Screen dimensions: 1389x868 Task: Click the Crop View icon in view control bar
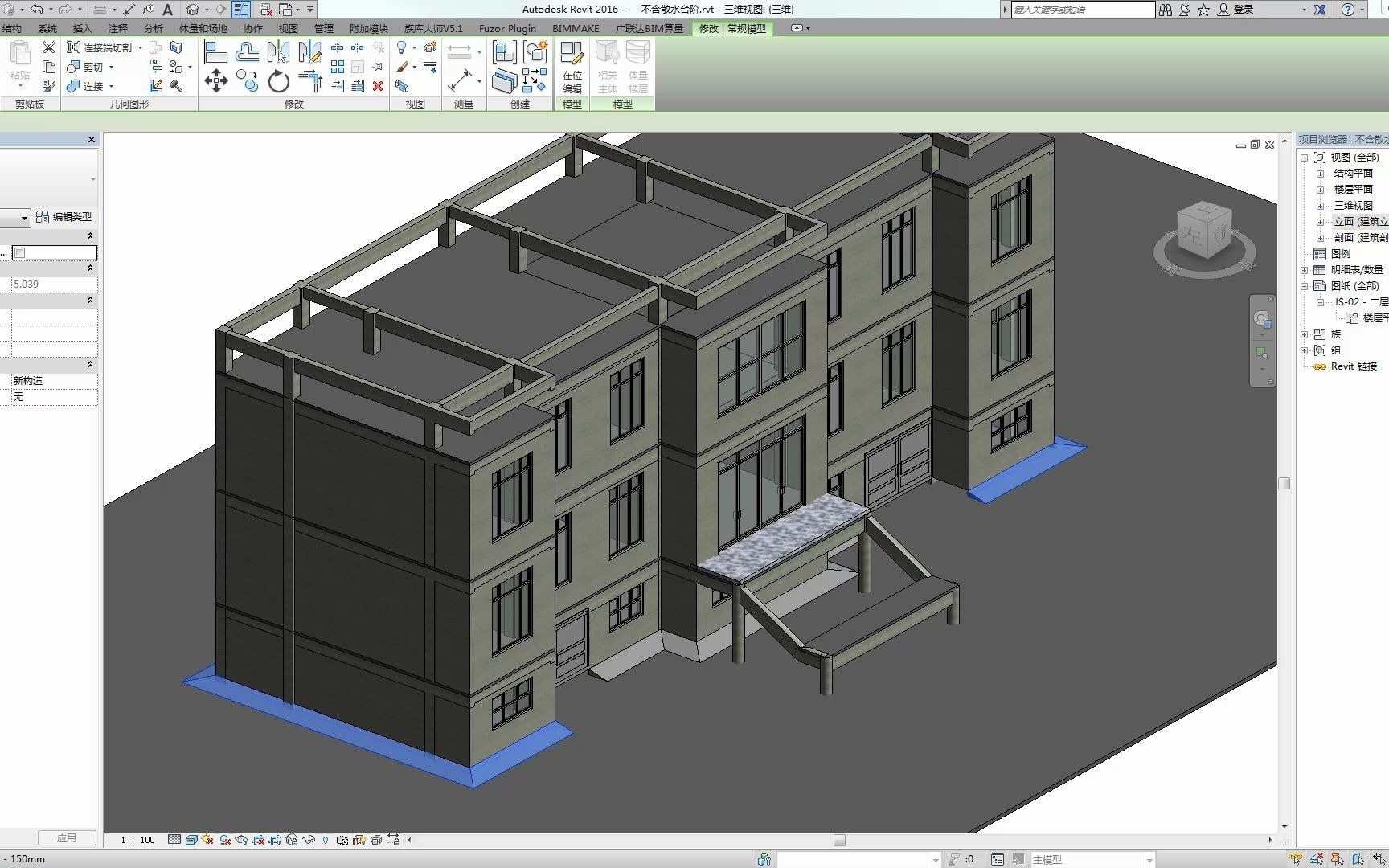pos(258,840)
